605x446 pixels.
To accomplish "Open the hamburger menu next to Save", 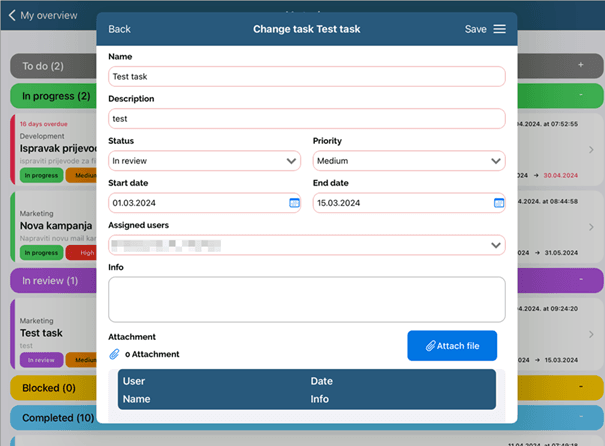I will point(499,29).
